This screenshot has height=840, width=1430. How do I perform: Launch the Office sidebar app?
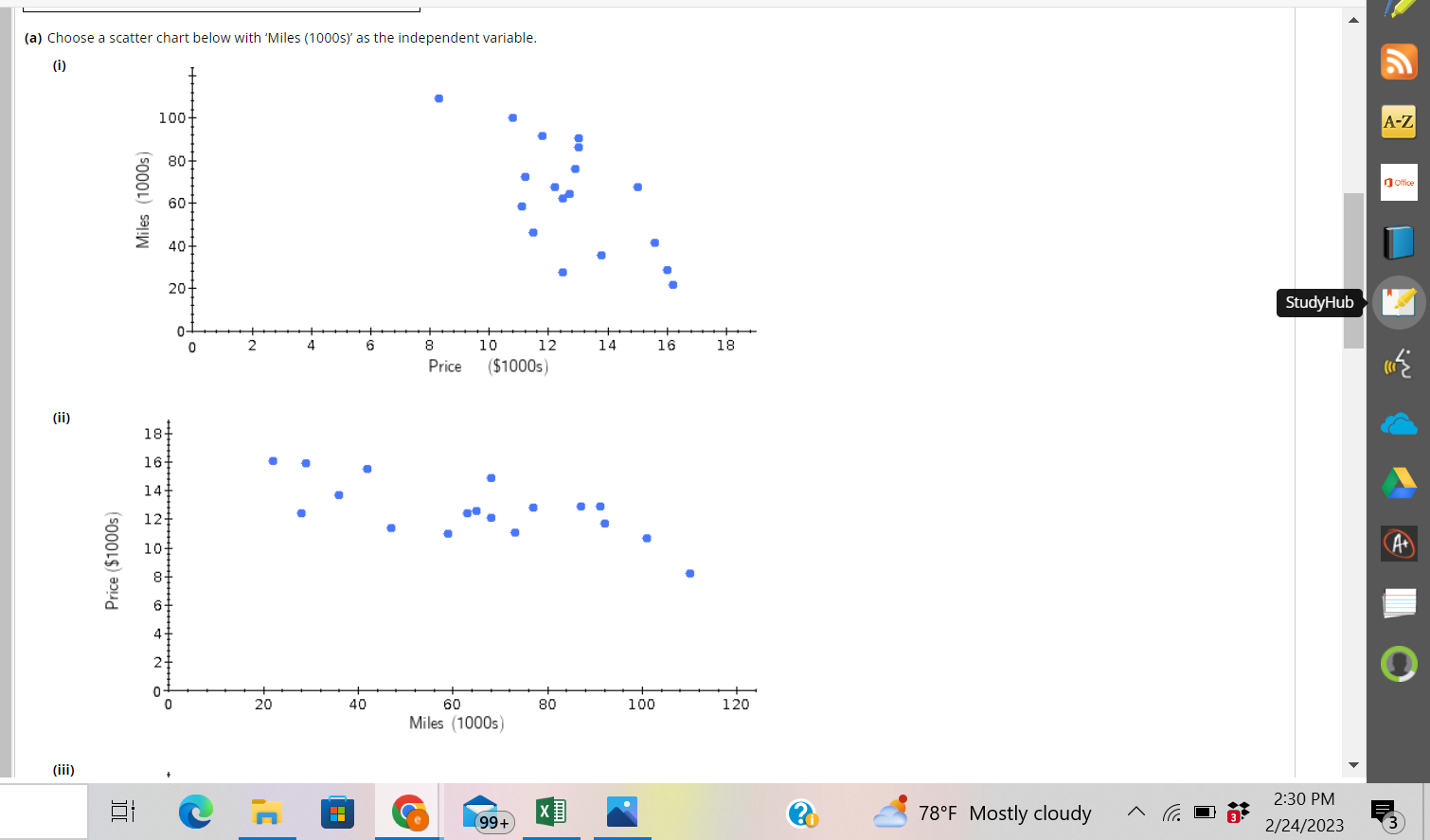[1399, 182]
